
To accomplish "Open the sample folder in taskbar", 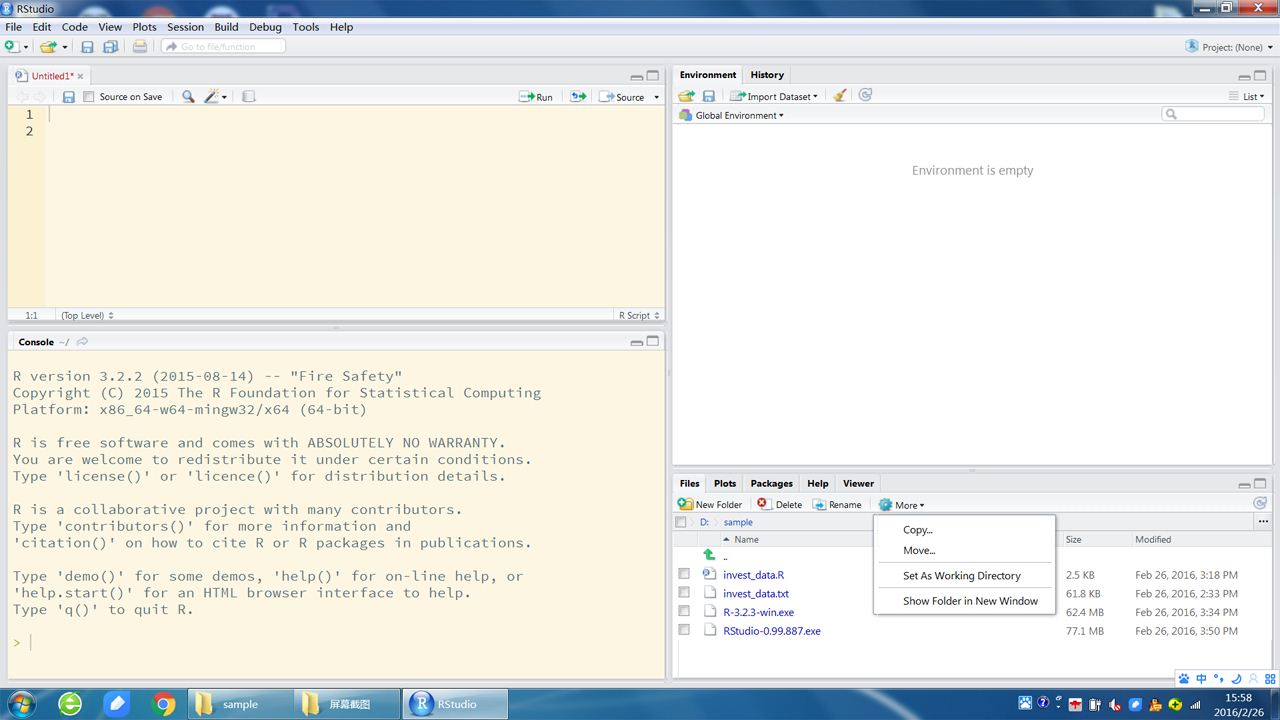I will click(x=240, y=704).
